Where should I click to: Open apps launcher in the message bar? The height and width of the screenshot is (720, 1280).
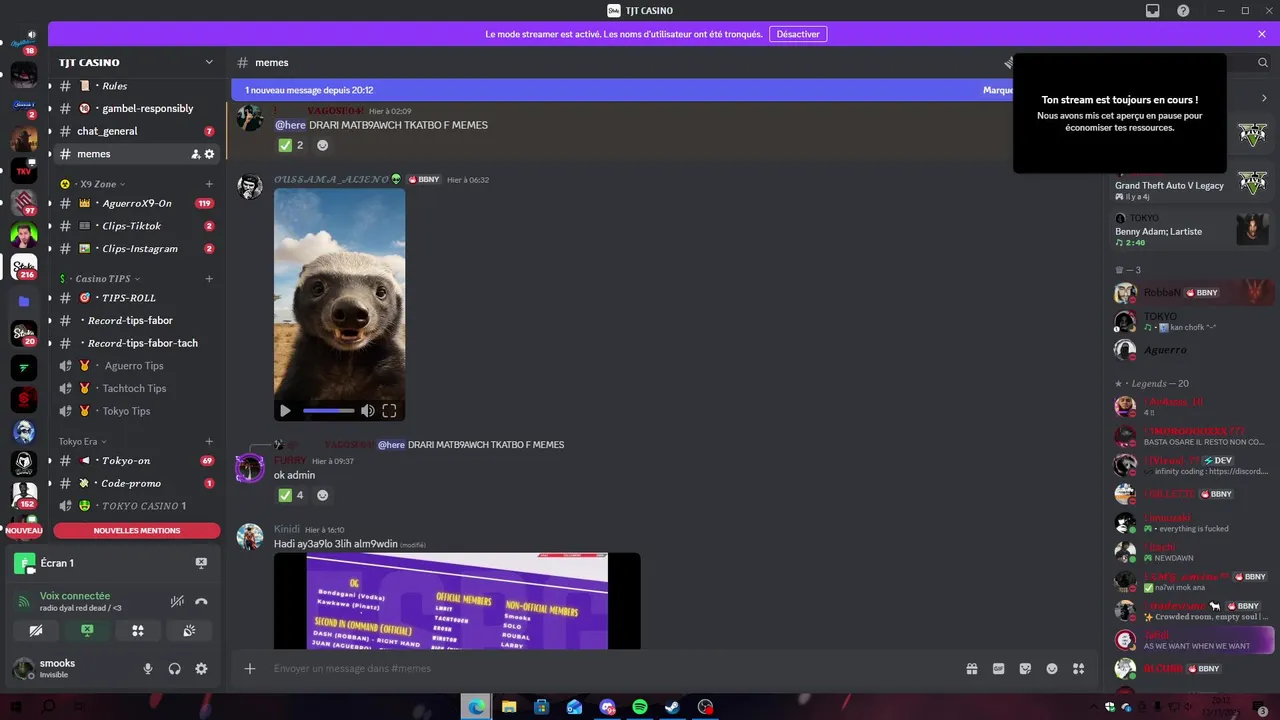click(x=1078, y=669)
